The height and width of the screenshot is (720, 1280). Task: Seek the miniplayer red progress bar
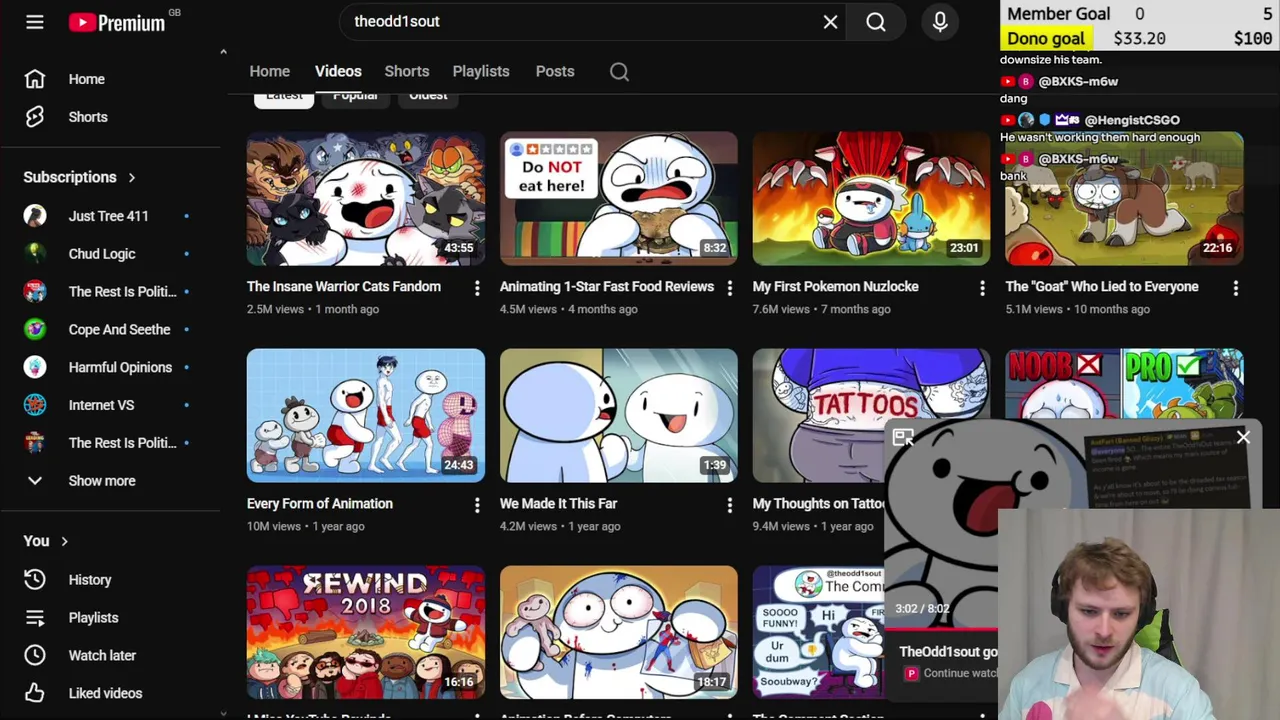940,631
